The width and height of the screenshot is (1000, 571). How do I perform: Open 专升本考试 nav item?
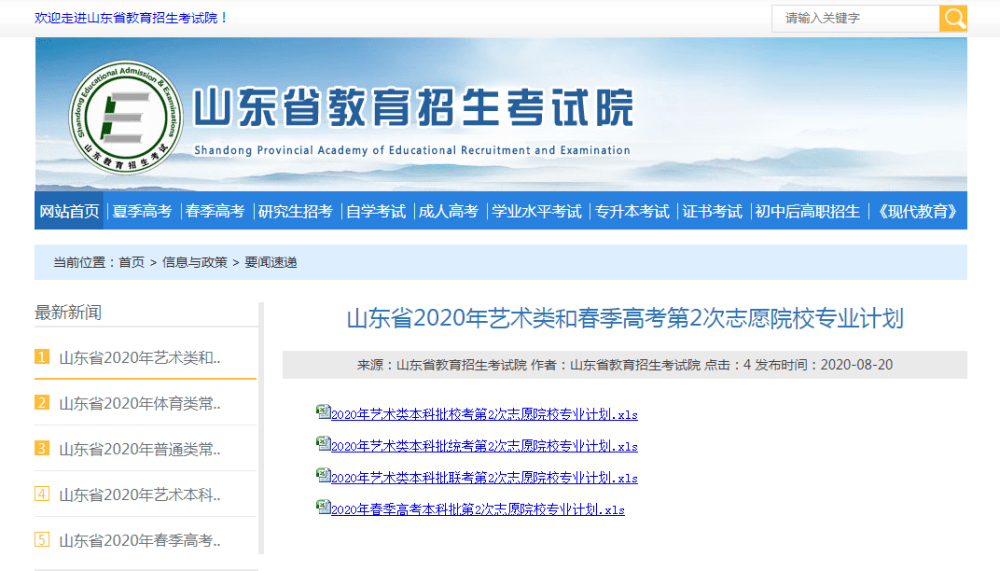[x=632, y=211]
